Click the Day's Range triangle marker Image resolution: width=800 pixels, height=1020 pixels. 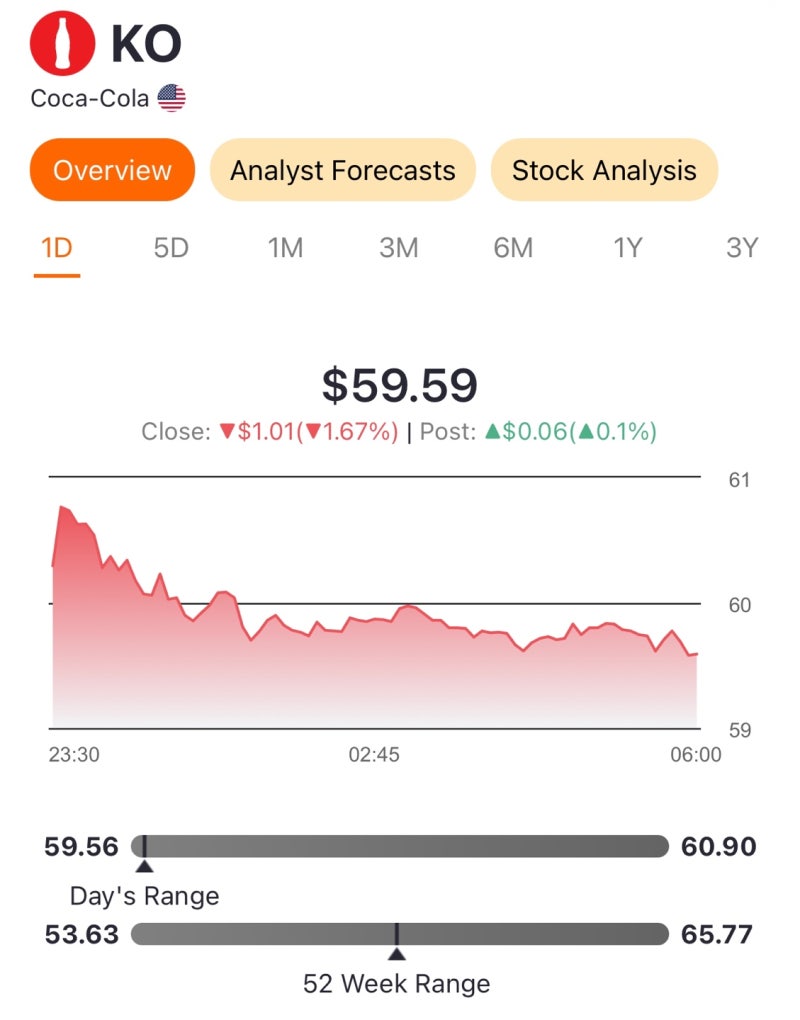144,866
